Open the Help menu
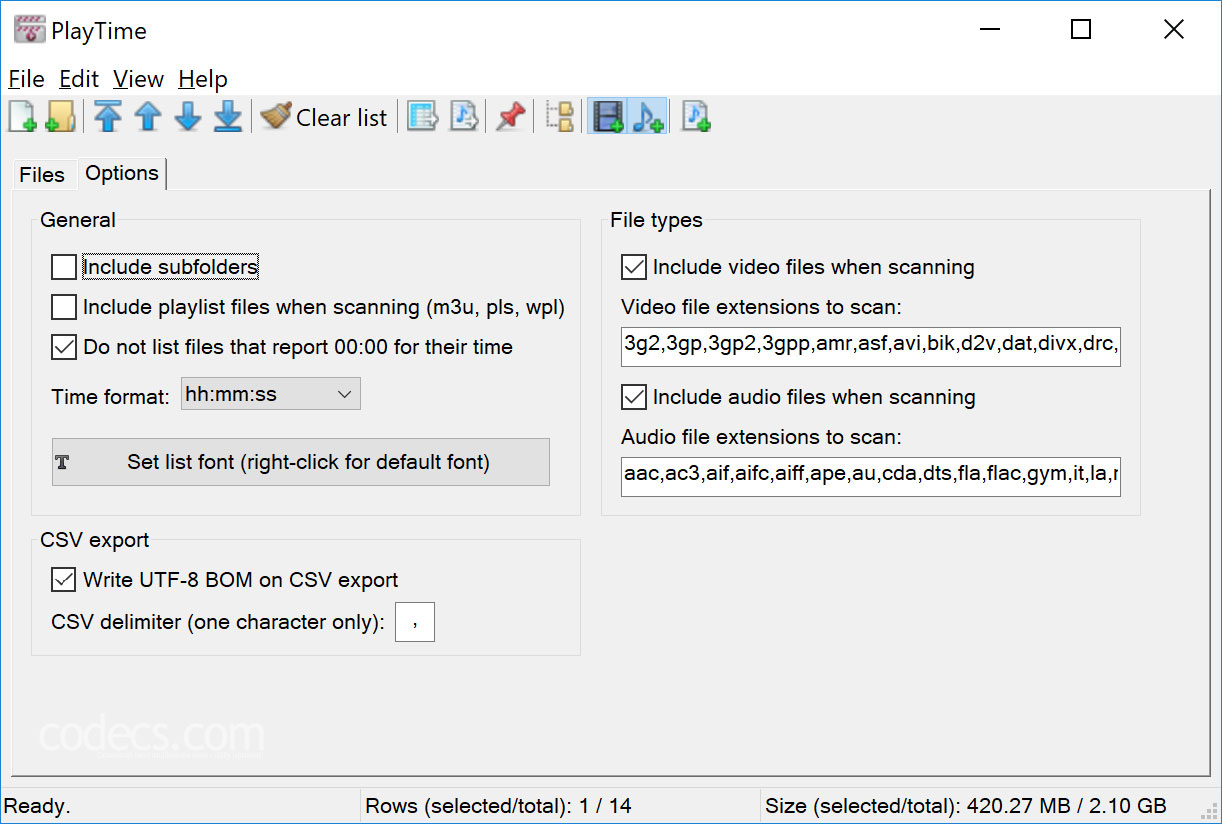Screen dimensions: 1222x824 pyautogui.click(x=203, y=79)
